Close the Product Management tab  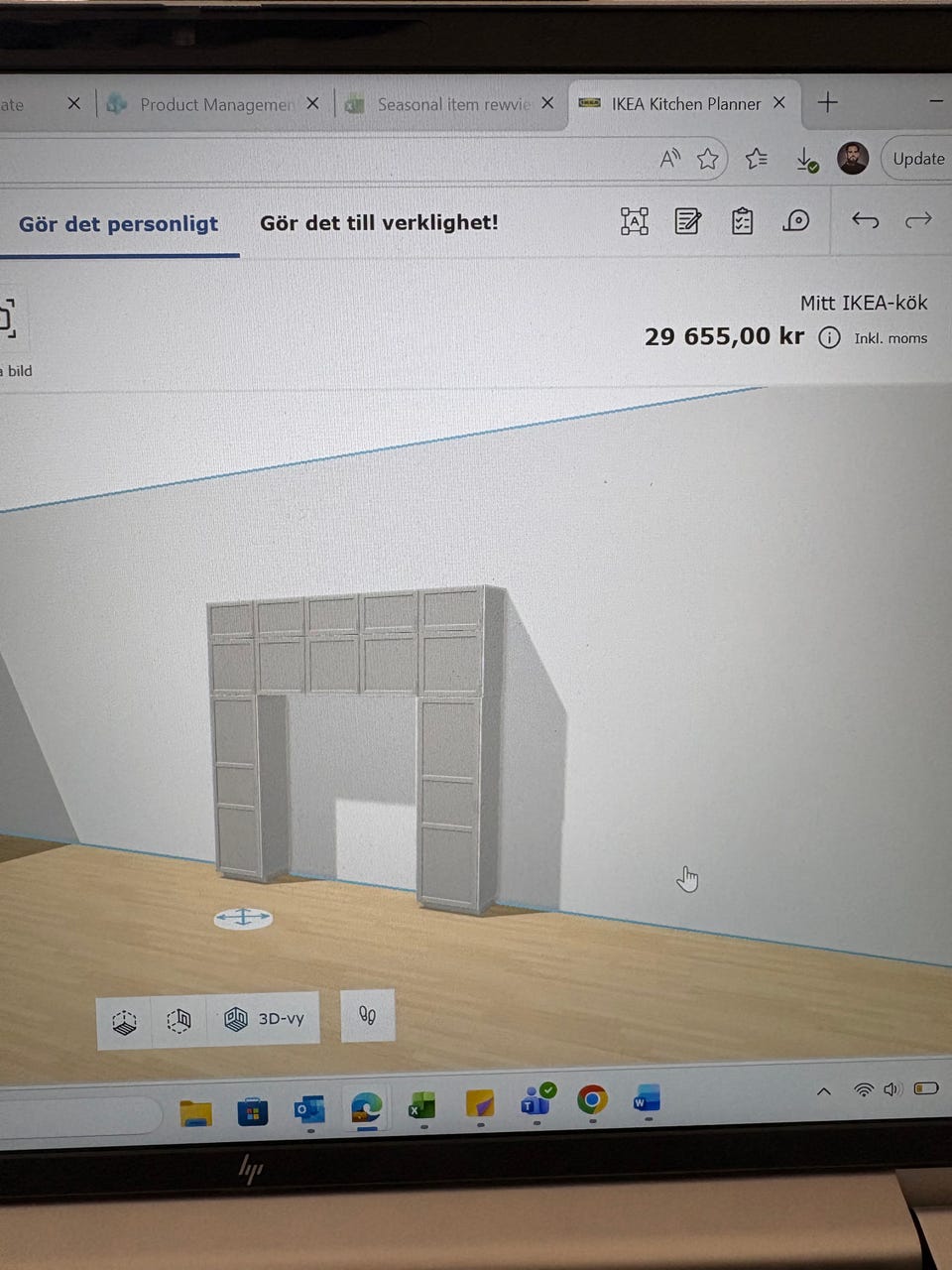click(x=312, y=103)
